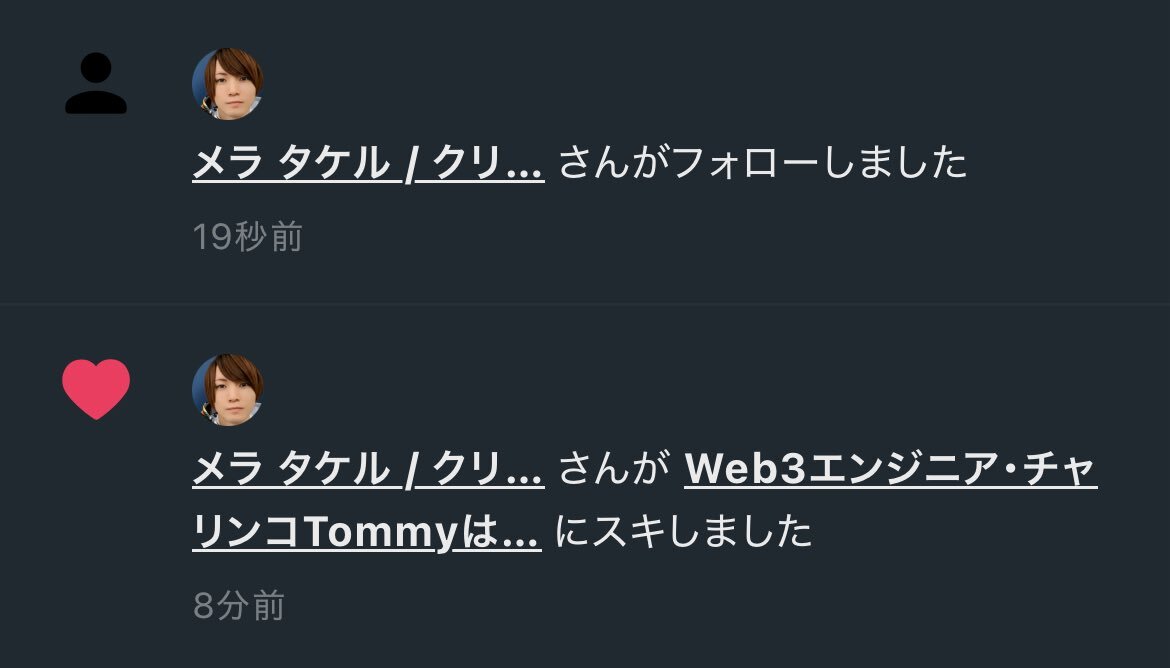Click the リンコTommyは… continued article link
The height and width of the screenshot is (668, 1170).
click(366, 532)
